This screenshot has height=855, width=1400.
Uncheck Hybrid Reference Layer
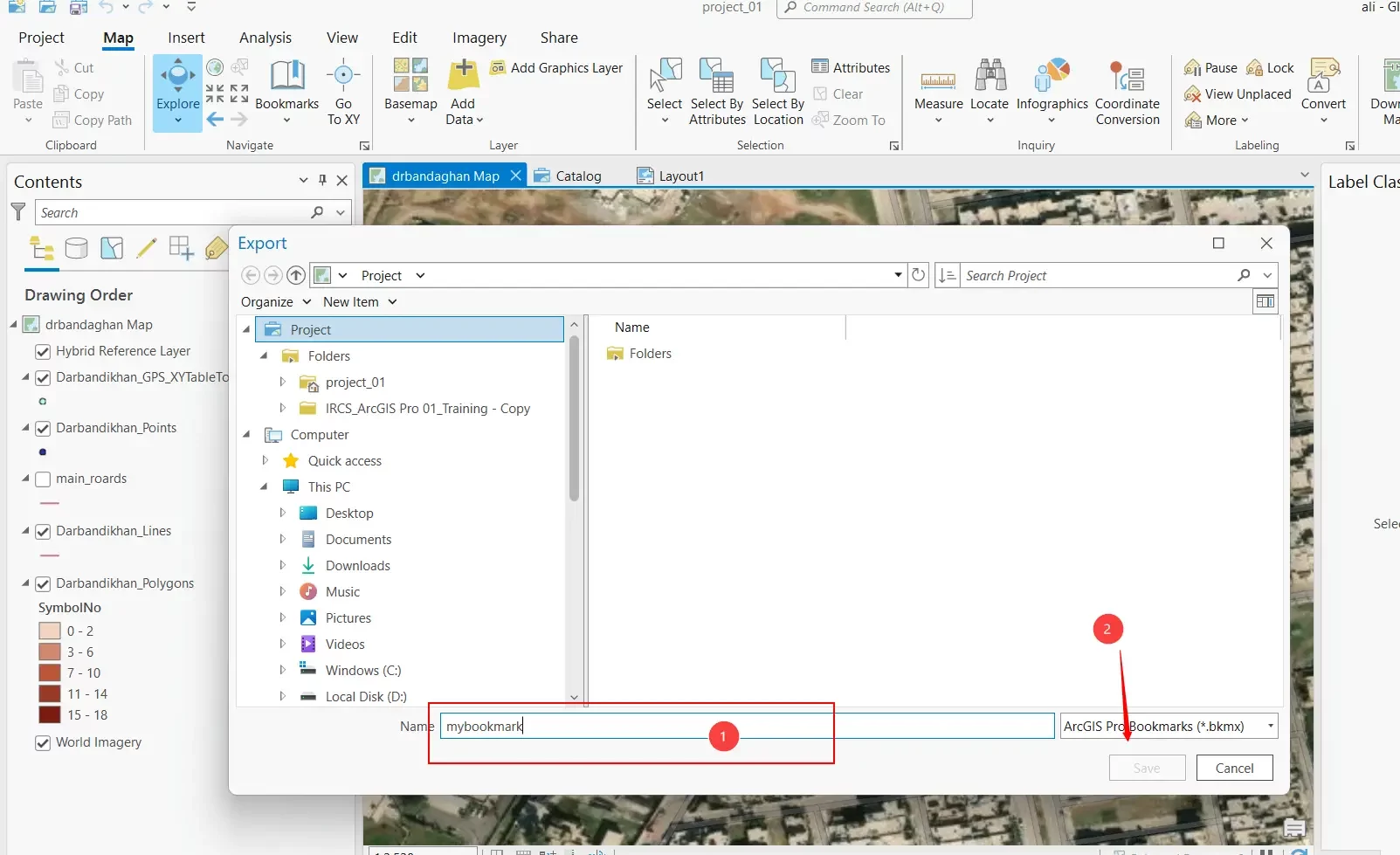pyautogui.click(x=42, y=351)
